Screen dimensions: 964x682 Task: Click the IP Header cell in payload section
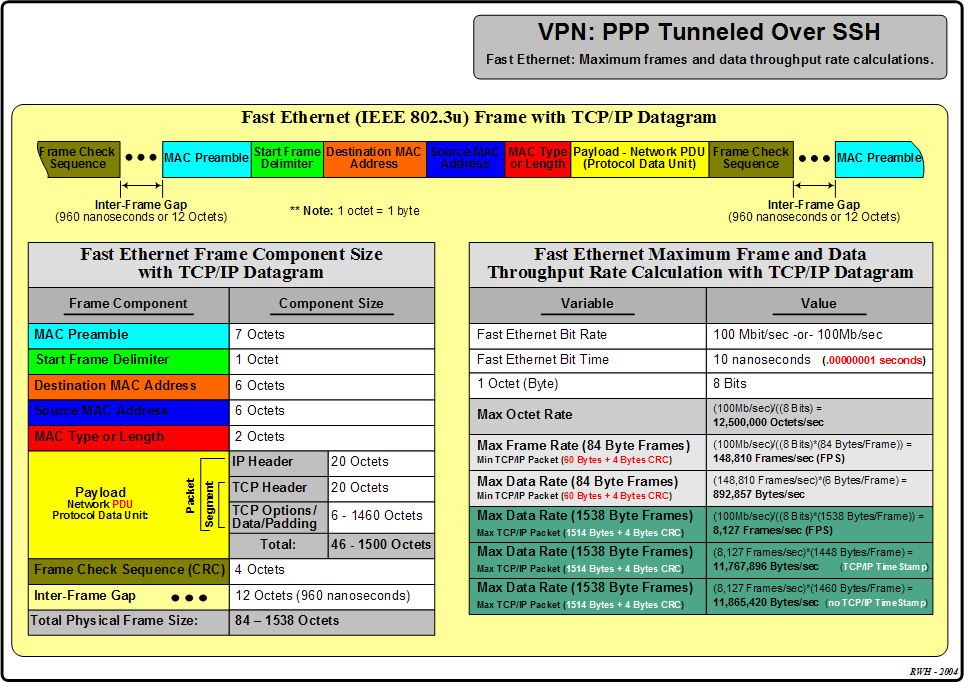click(x=278, y=462)
